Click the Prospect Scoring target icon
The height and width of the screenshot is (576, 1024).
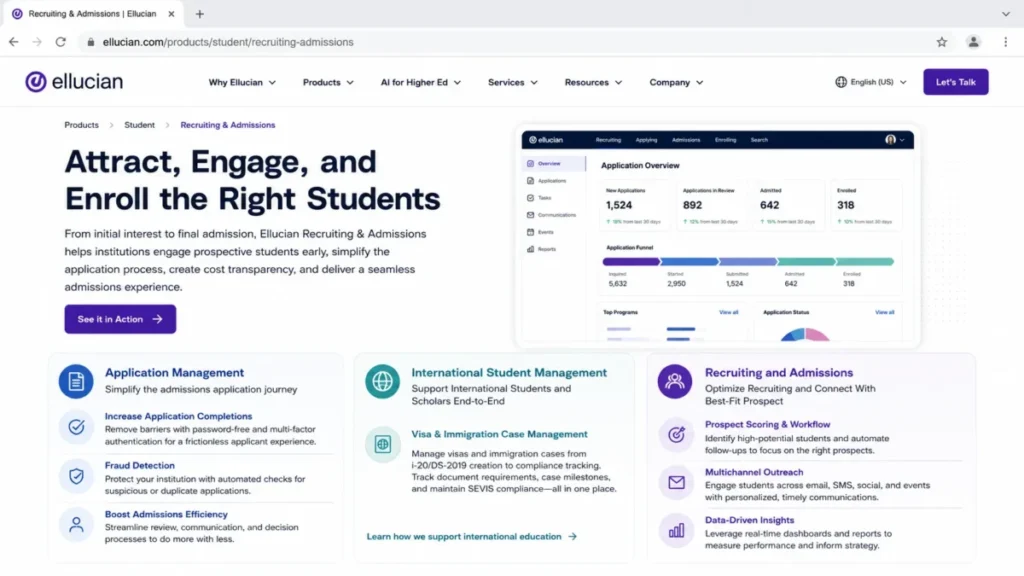676,435
